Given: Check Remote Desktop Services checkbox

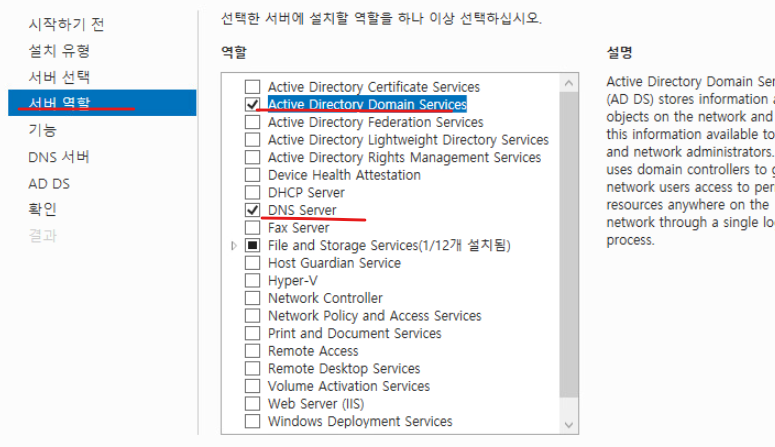Looking at the screenshot, I should coord(253,368).
